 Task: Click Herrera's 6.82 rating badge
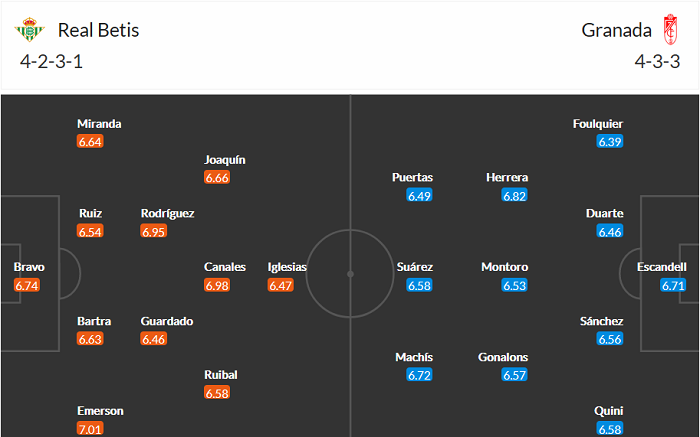coord(515,195)
